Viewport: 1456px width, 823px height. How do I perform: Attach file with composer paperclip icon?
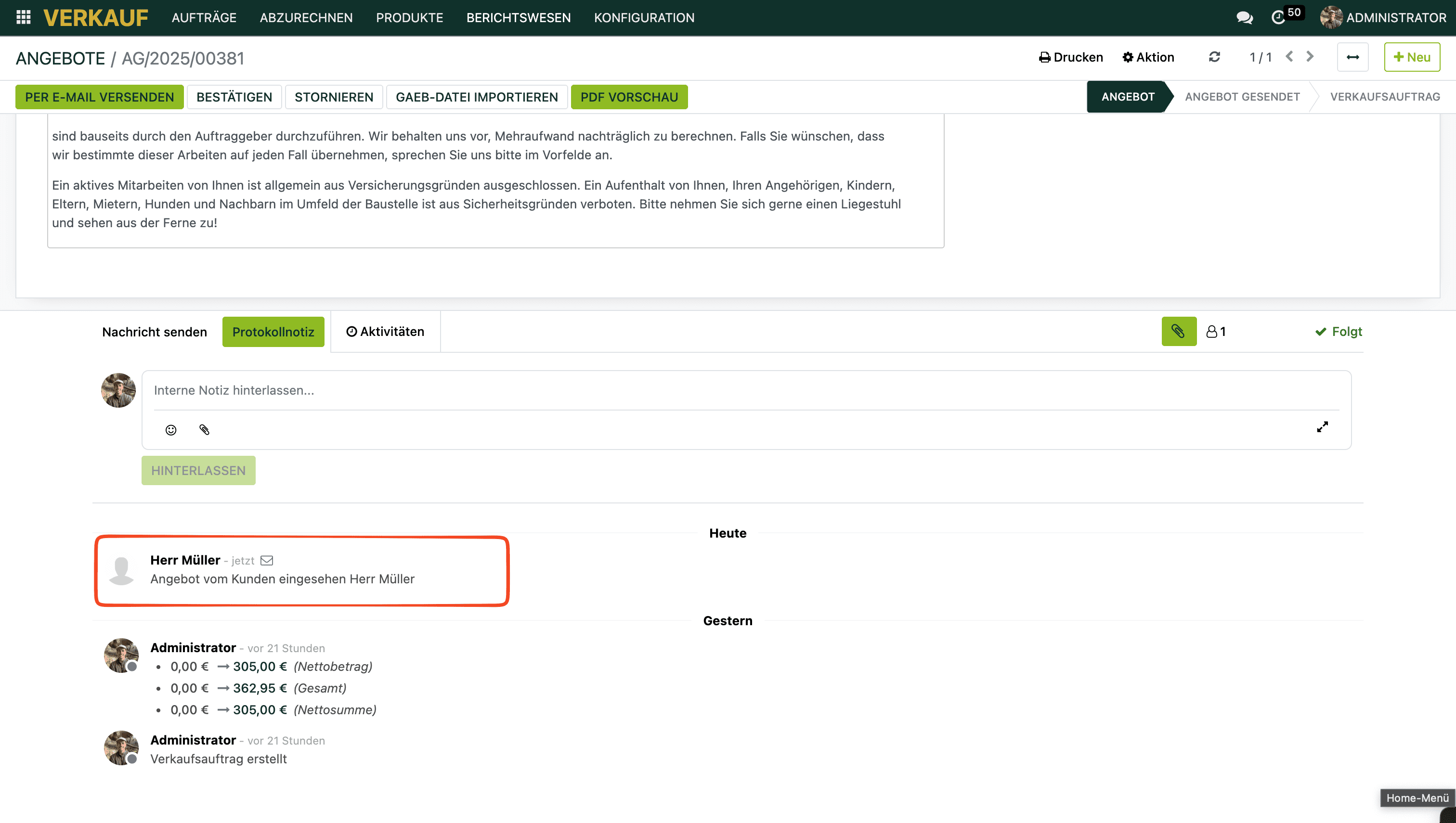pos(205,430)
